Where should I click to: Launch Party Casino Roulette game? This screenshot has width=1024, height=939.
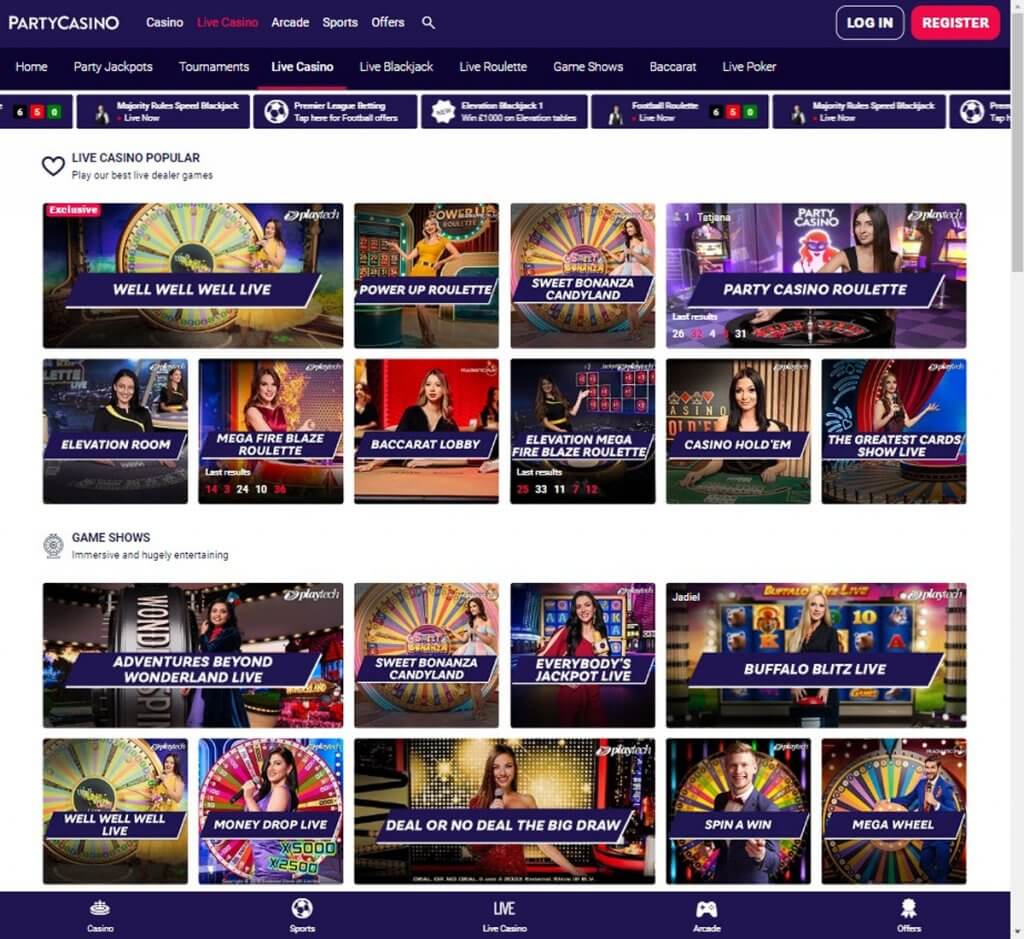click(816, 275)
